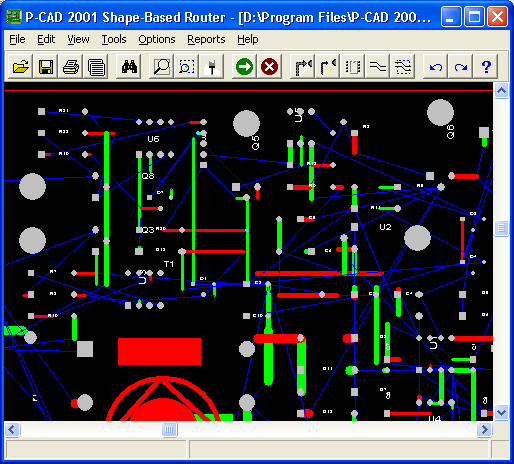Click the vertical scrollbar down arrow

[501, 413]
